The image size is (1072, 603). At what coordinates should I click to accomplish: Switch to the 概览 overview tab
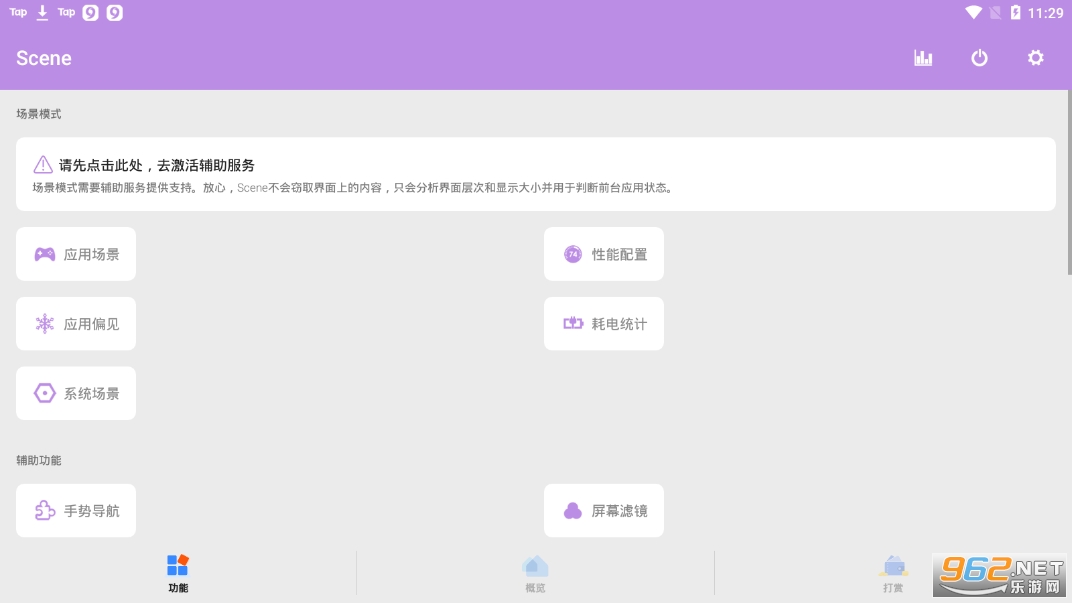tap(535, 574)
